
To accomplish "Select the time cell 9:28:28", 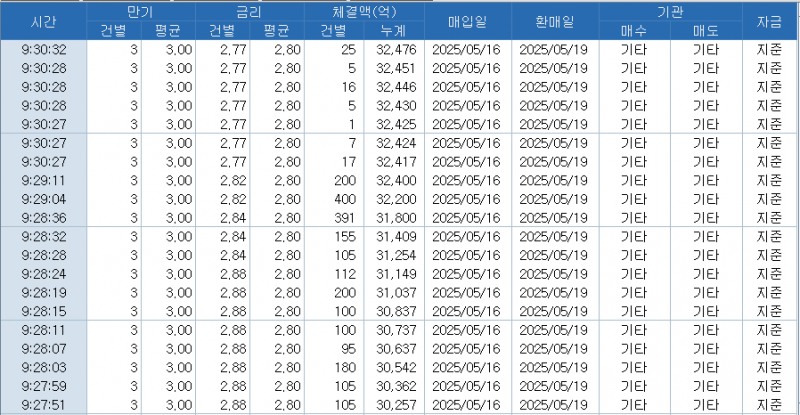I will coord(44,255).
